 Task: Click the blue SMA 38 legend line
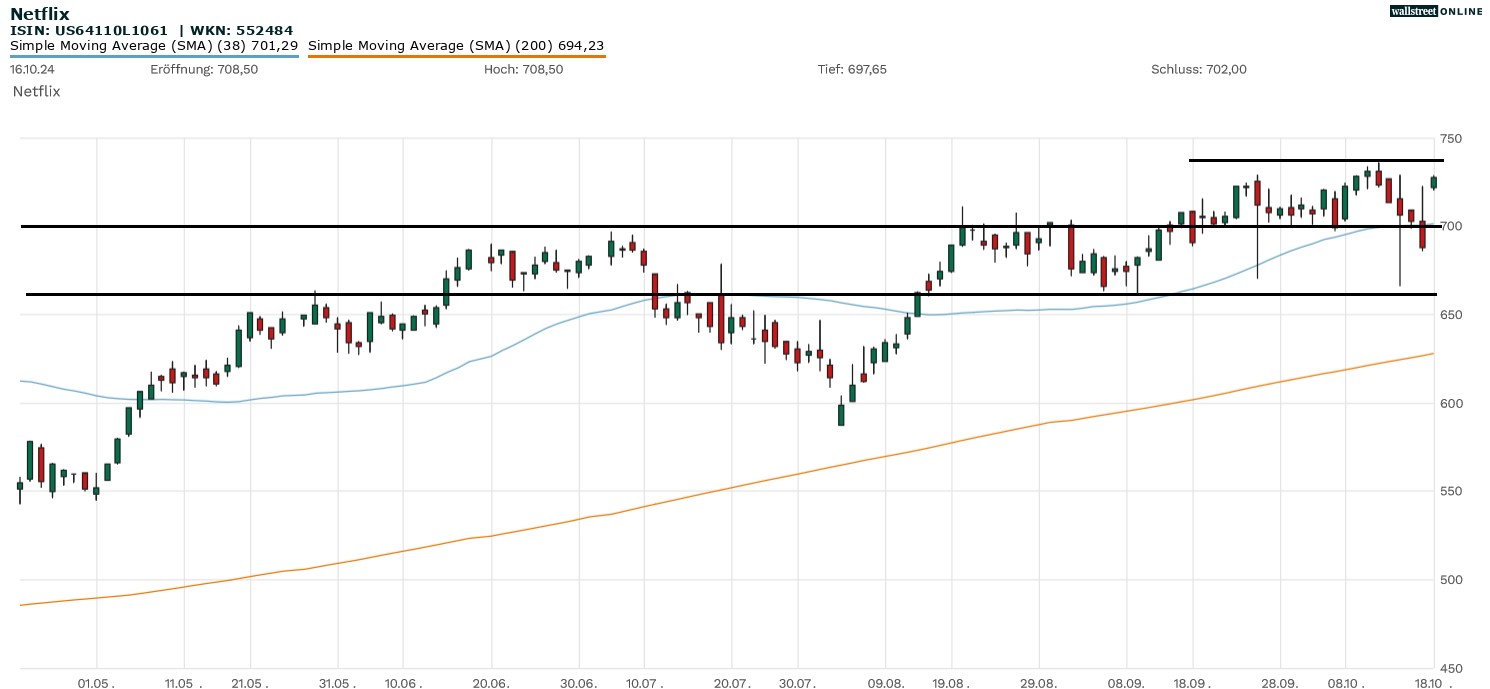(x=154, y=56)
